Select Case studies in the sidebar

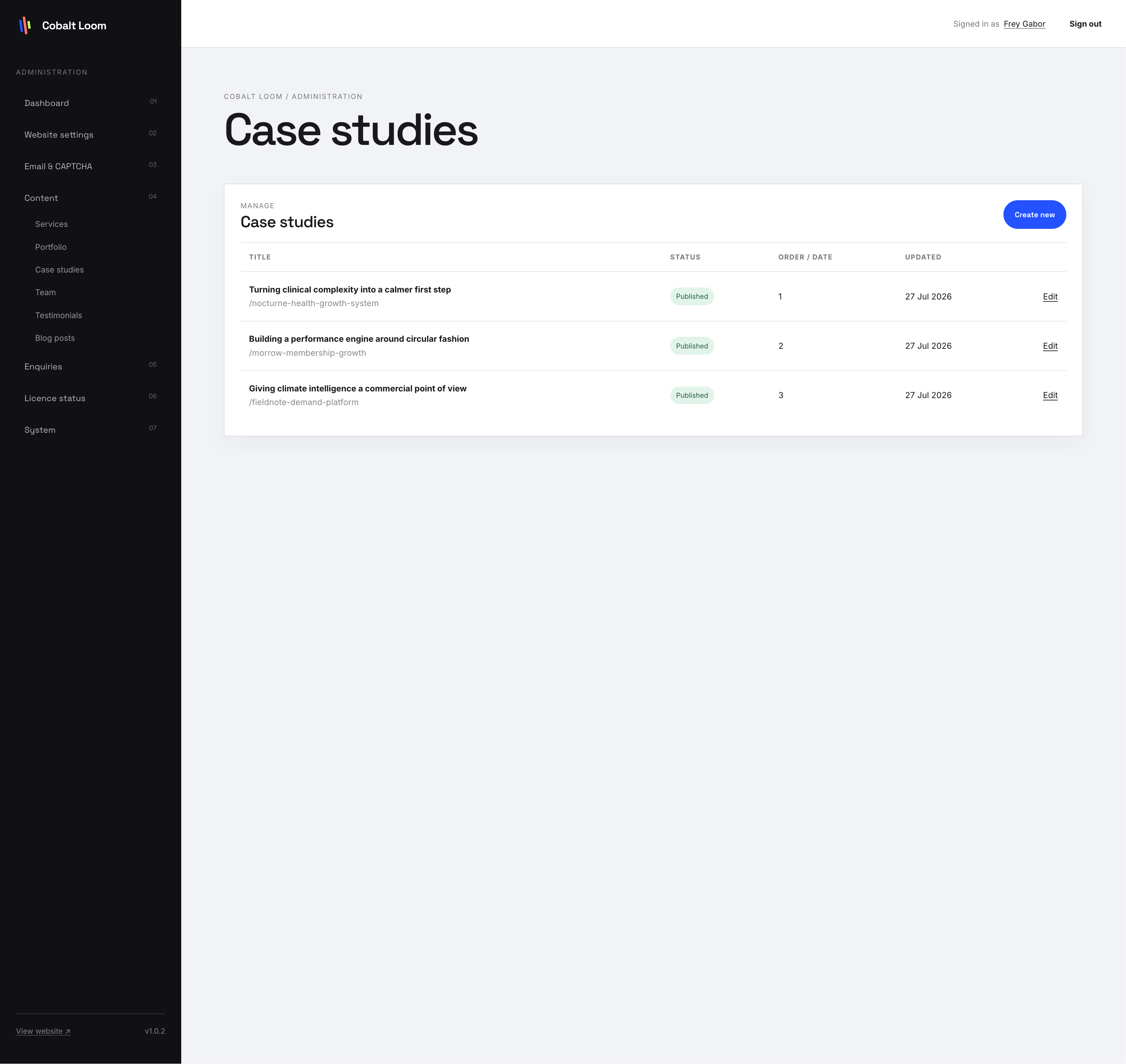60,269
